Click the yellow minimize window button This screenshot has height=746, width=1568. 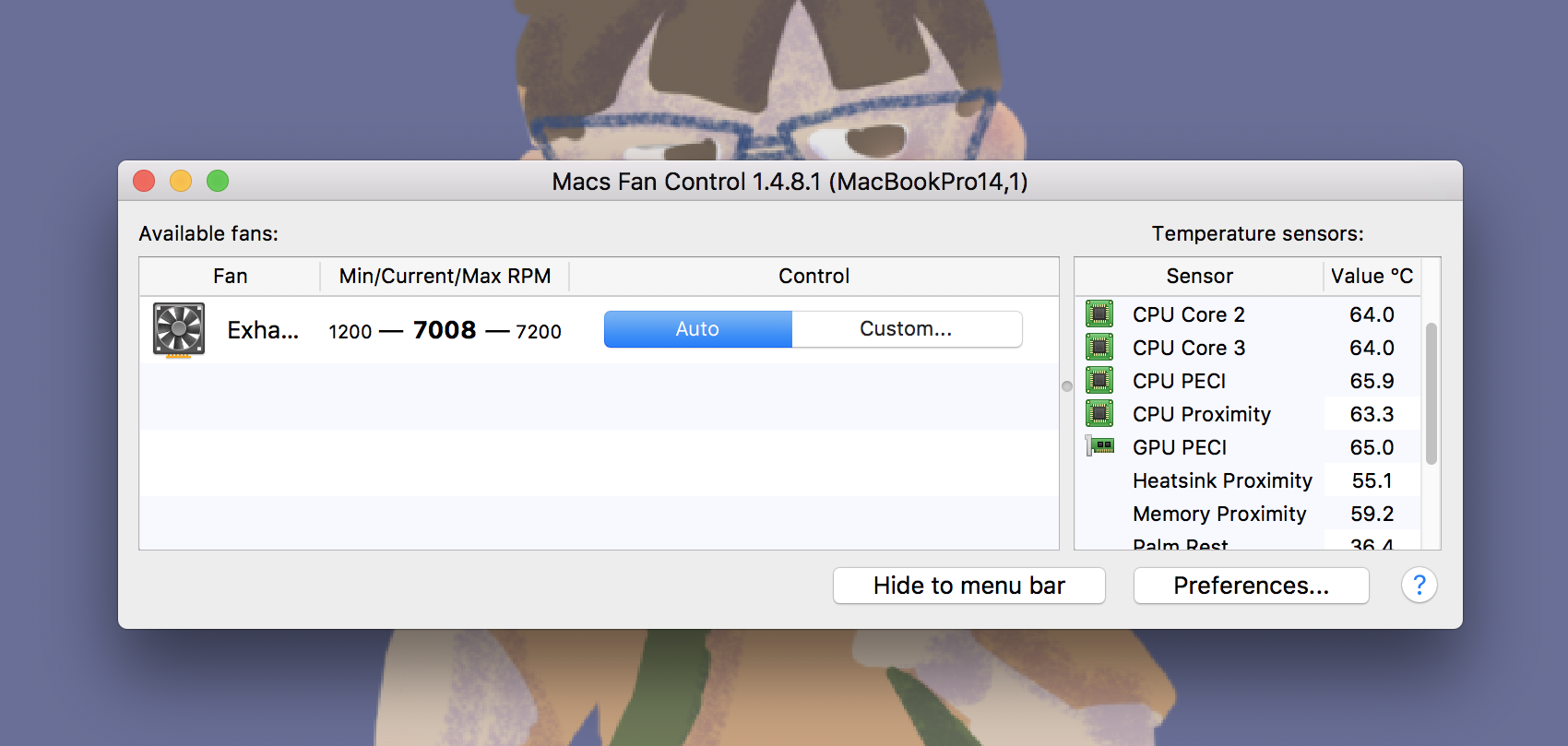pos(181,181)
